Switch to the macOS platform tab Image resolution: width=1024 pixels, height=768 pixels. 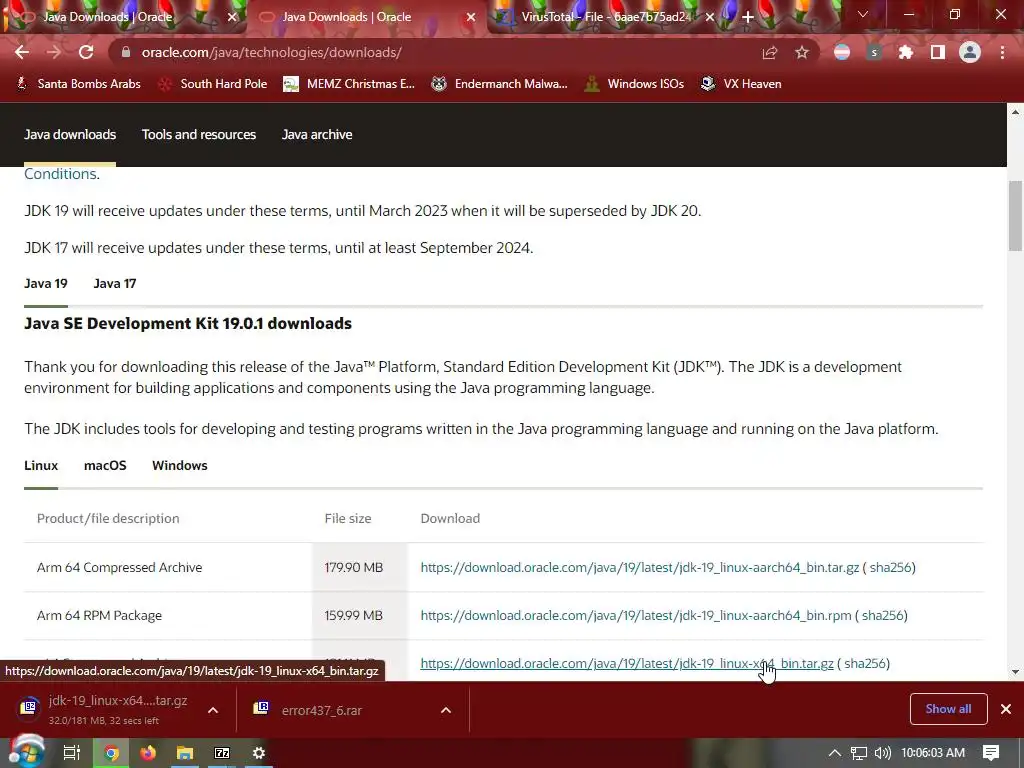click(x=105, y=466)
